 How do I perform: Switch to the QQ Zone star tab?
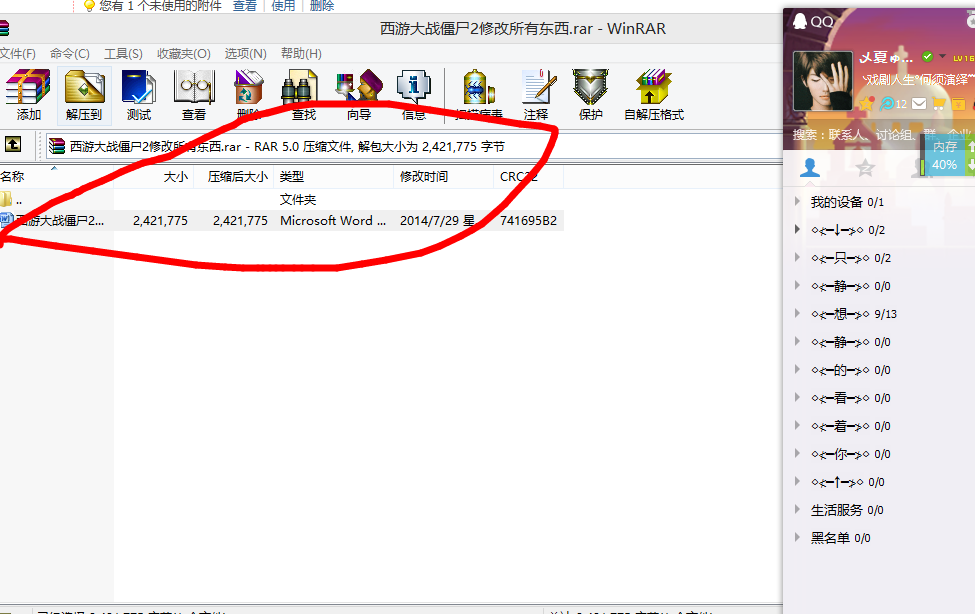click(865, 167)
